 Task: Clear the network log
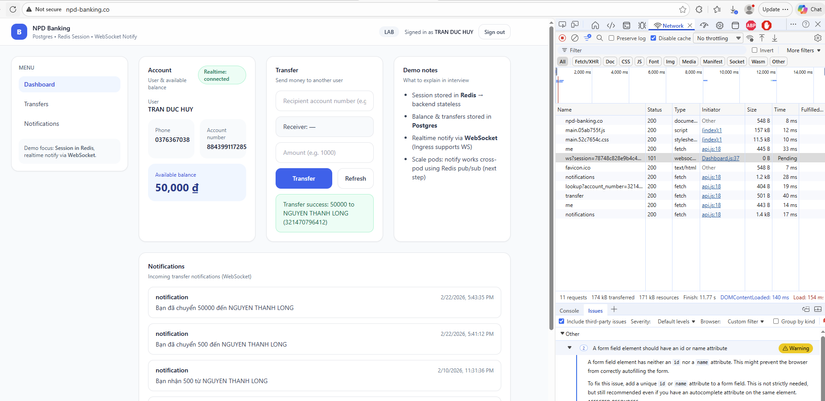pyautogui.click(x=575, y=38)
